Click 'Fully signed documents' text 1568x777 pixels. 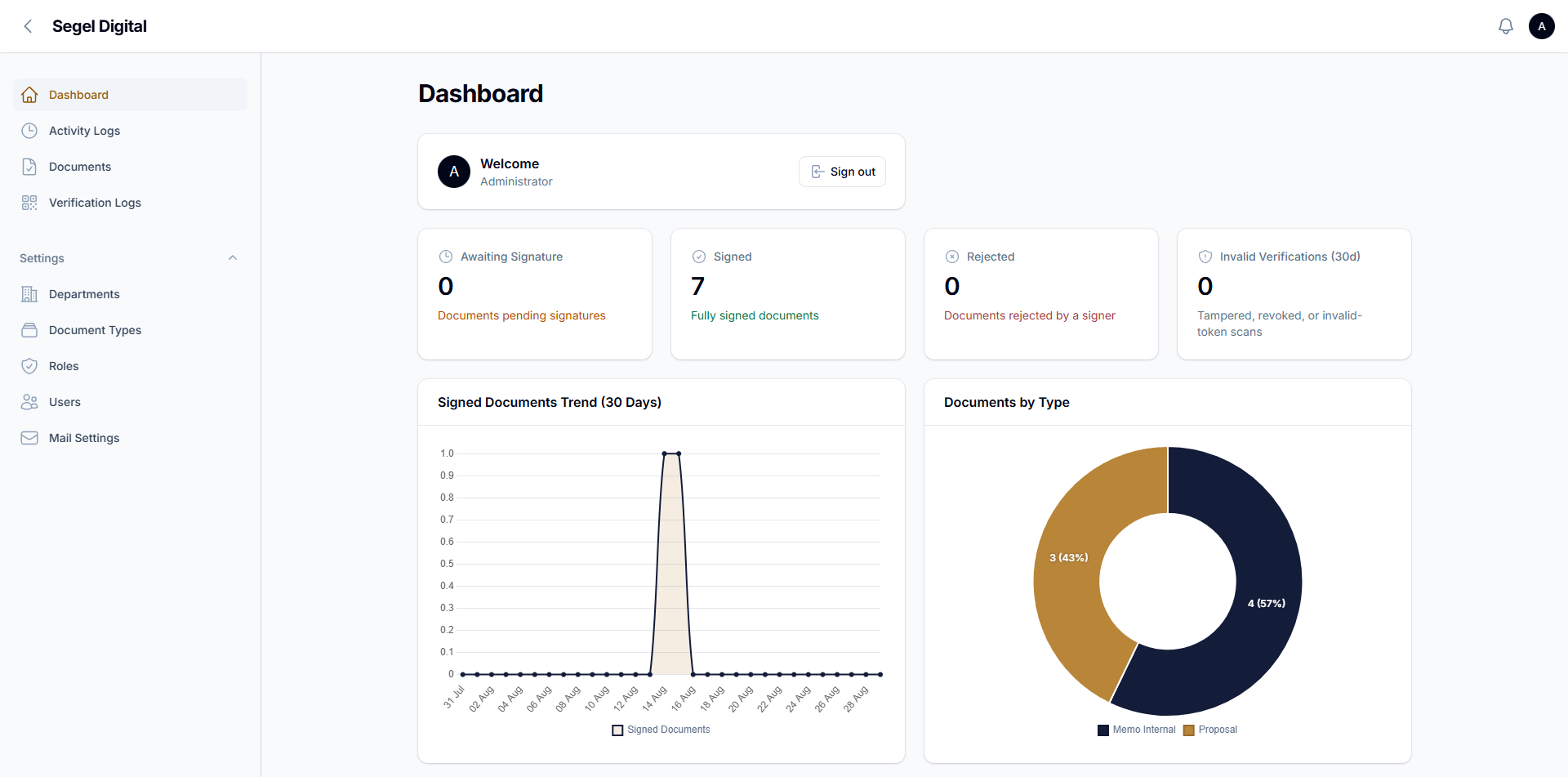point(755,315)
